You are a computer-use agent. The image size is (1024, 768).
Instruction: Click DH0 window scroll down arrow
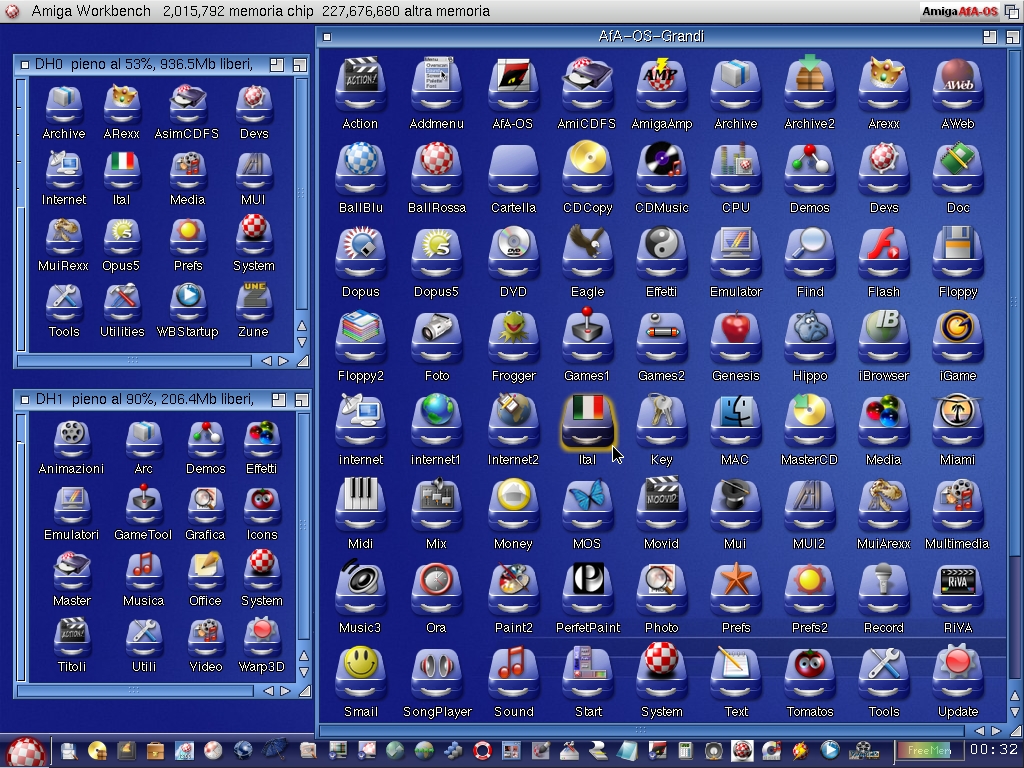point(301,342)
